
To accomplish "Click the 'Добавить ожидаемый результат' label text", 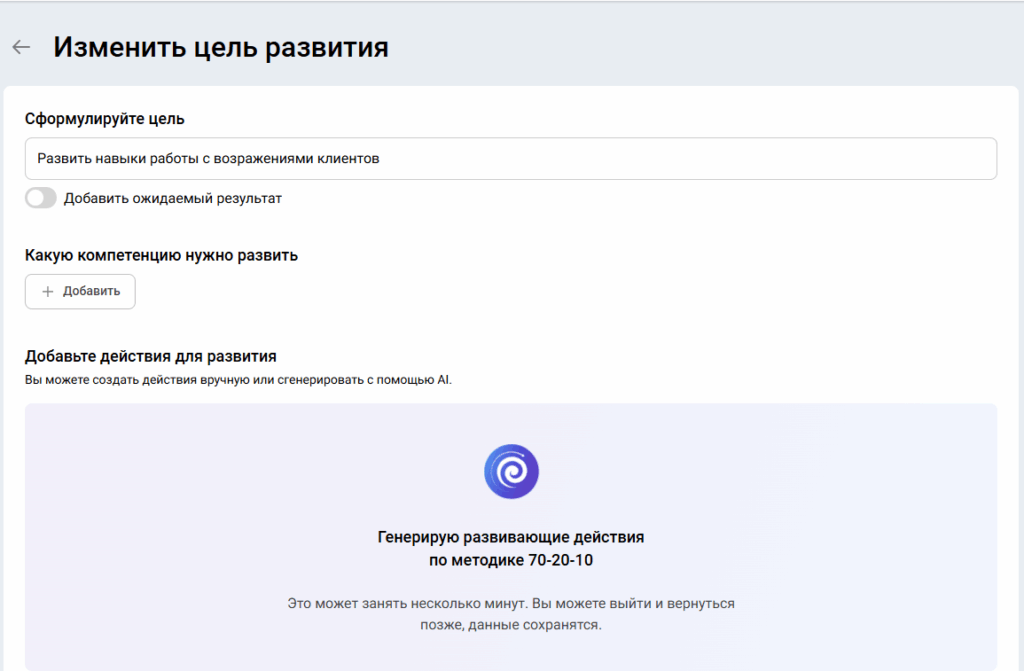I will (x=173, y=198).
